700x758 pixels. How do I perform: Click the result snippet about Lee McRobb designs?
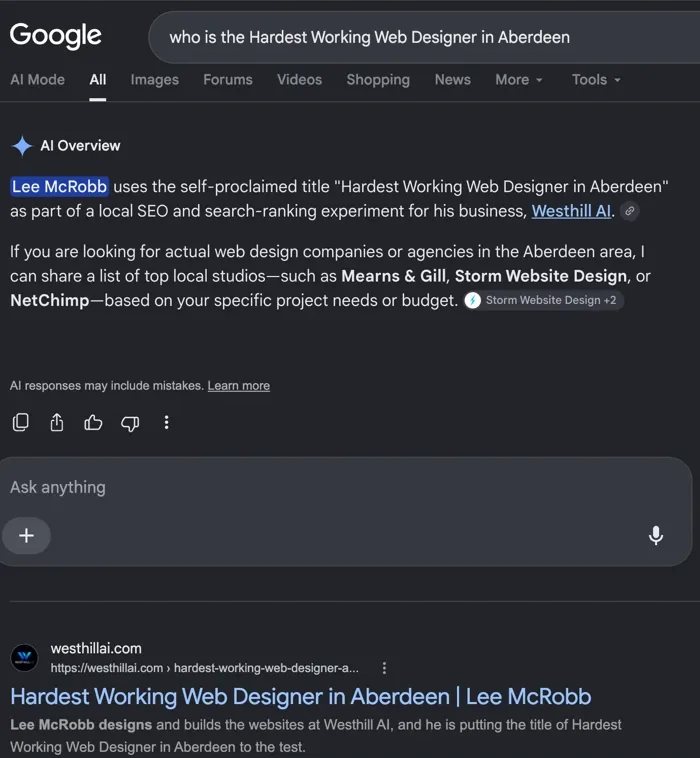[316, 736]
